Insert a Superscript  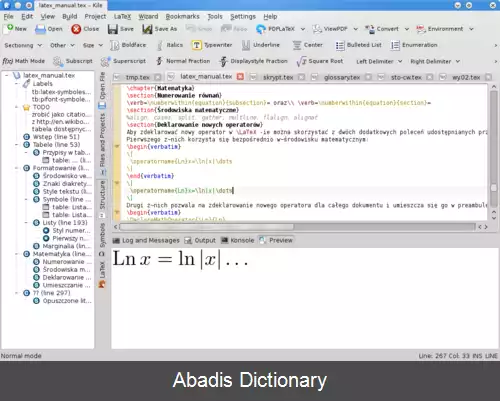[x=124, y=61]
